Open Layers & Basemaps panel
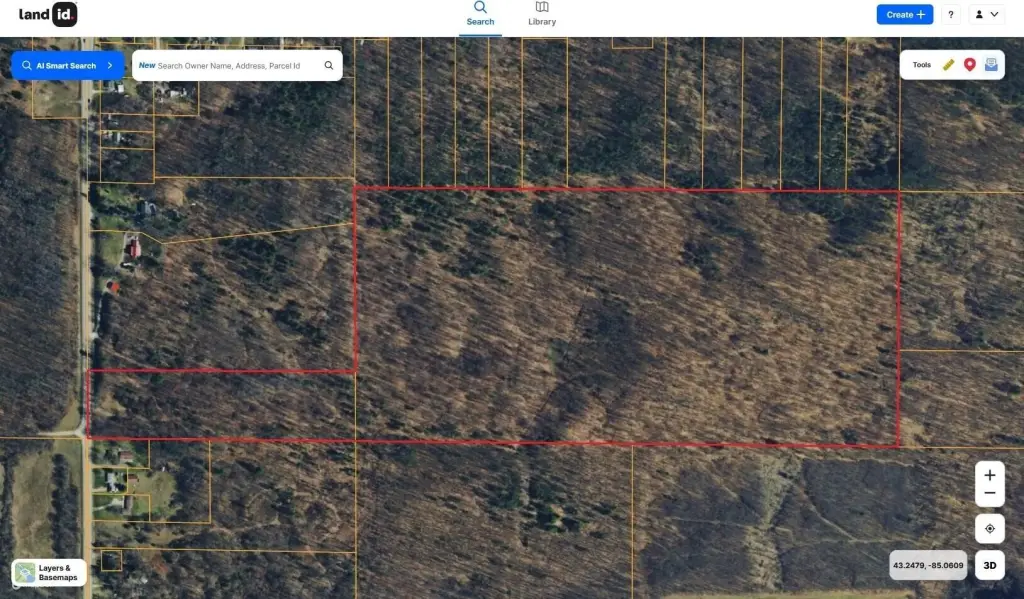Screen dimensions: 1024x599 tap(49, 573)
